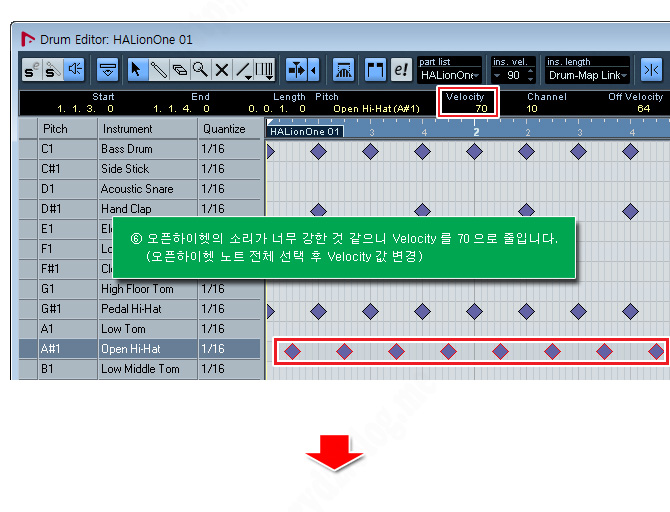Screen dimensions: 670x512
Task: Click the Quantize column header
Action: pos(229,129)
